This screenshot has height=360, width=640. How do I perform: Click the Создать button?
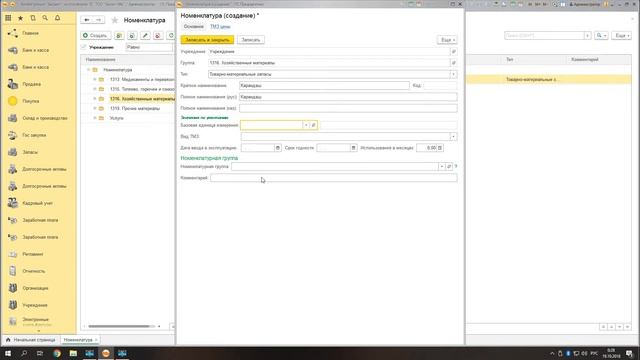[96, 36]
